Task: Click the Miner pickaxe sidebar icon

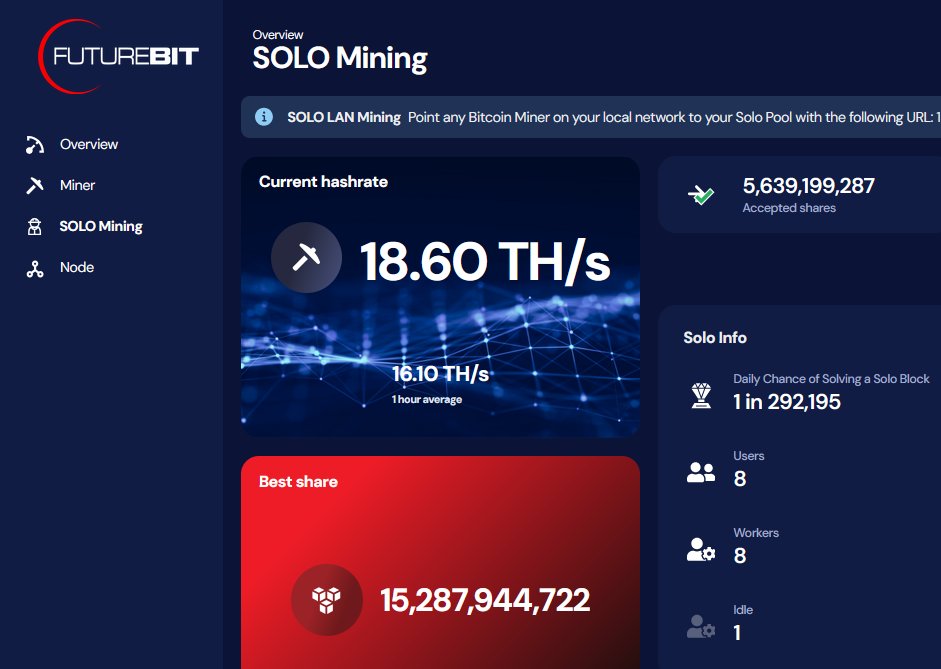Action: click(x=35, y=185)
